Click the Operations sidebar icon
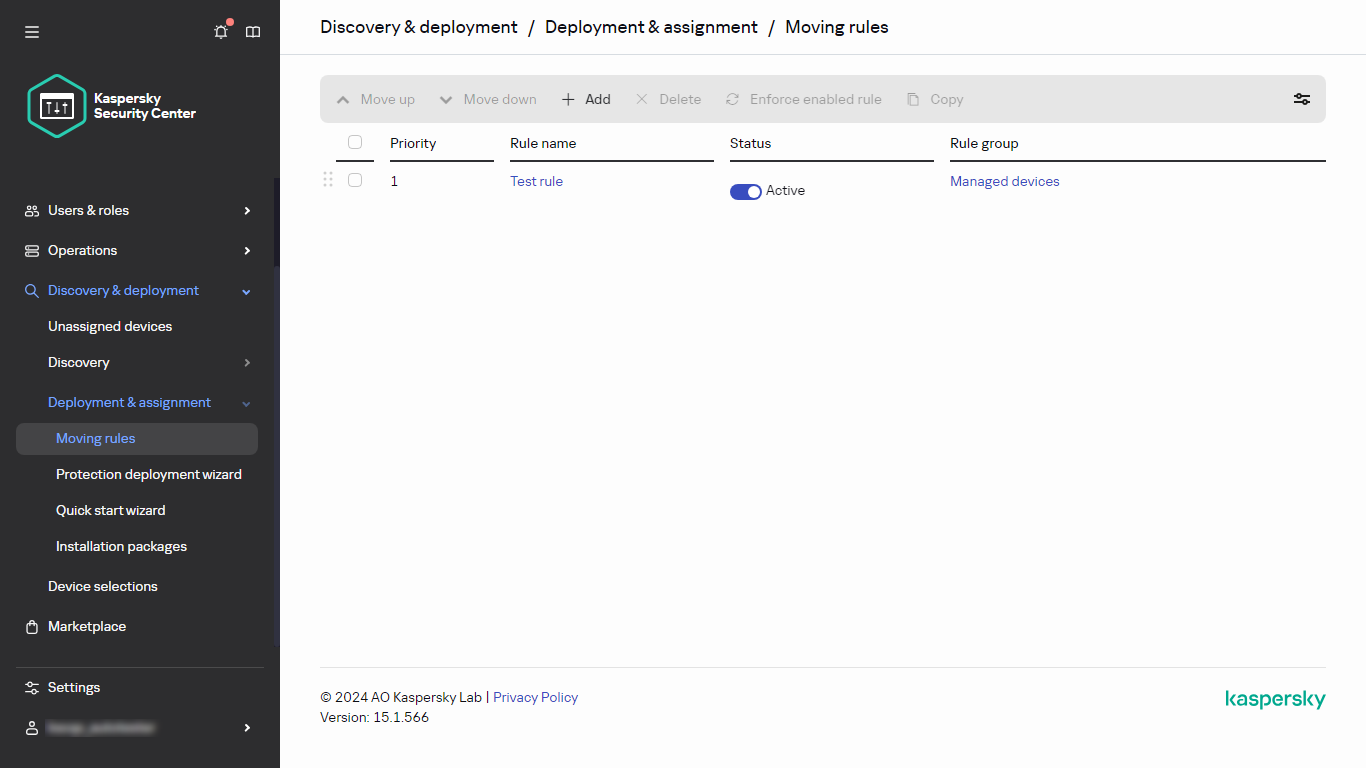 30,250
